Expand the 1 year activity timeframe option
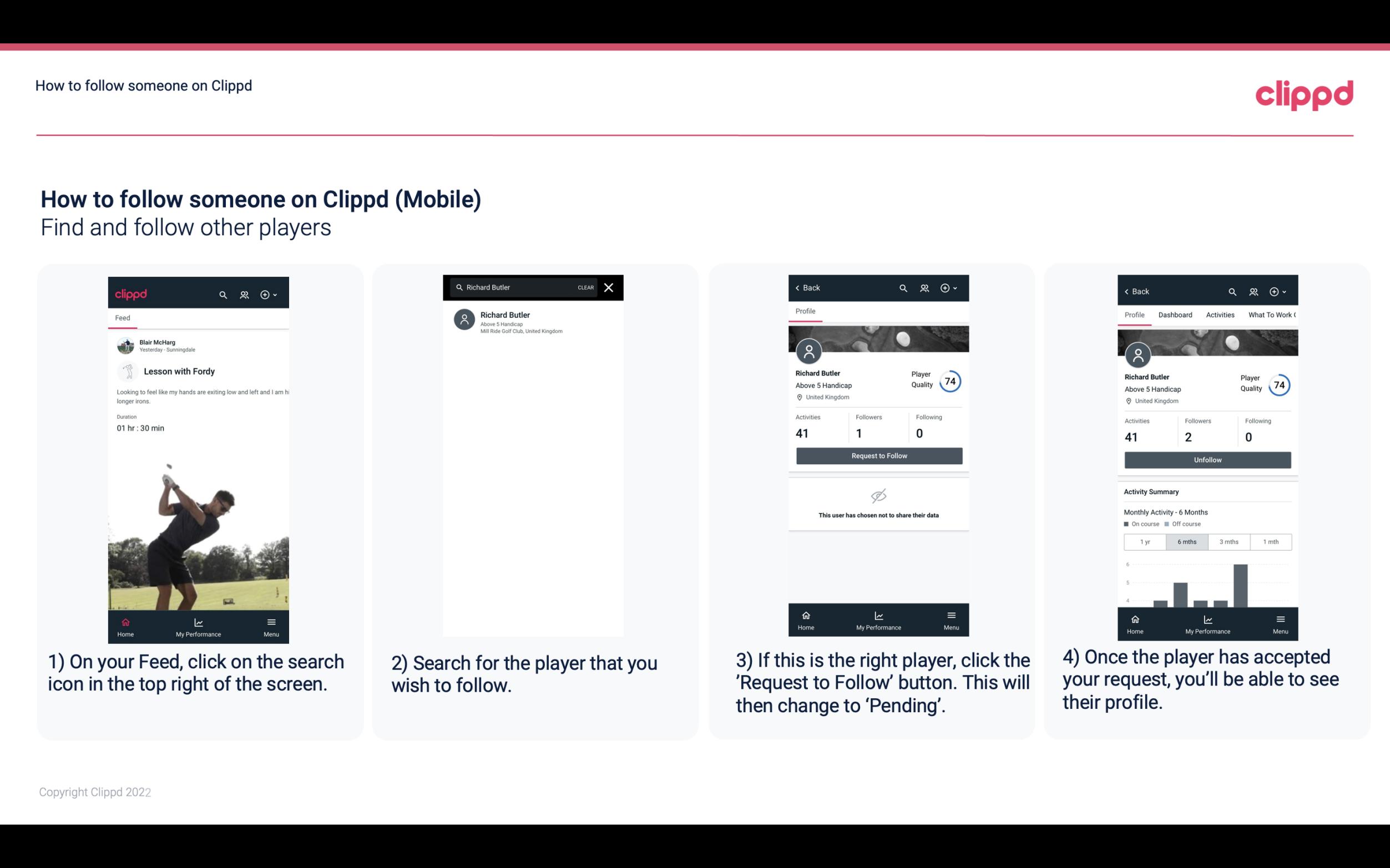Image resolution: width=1390 pixels, height=868 pixels. [1145, 541]
